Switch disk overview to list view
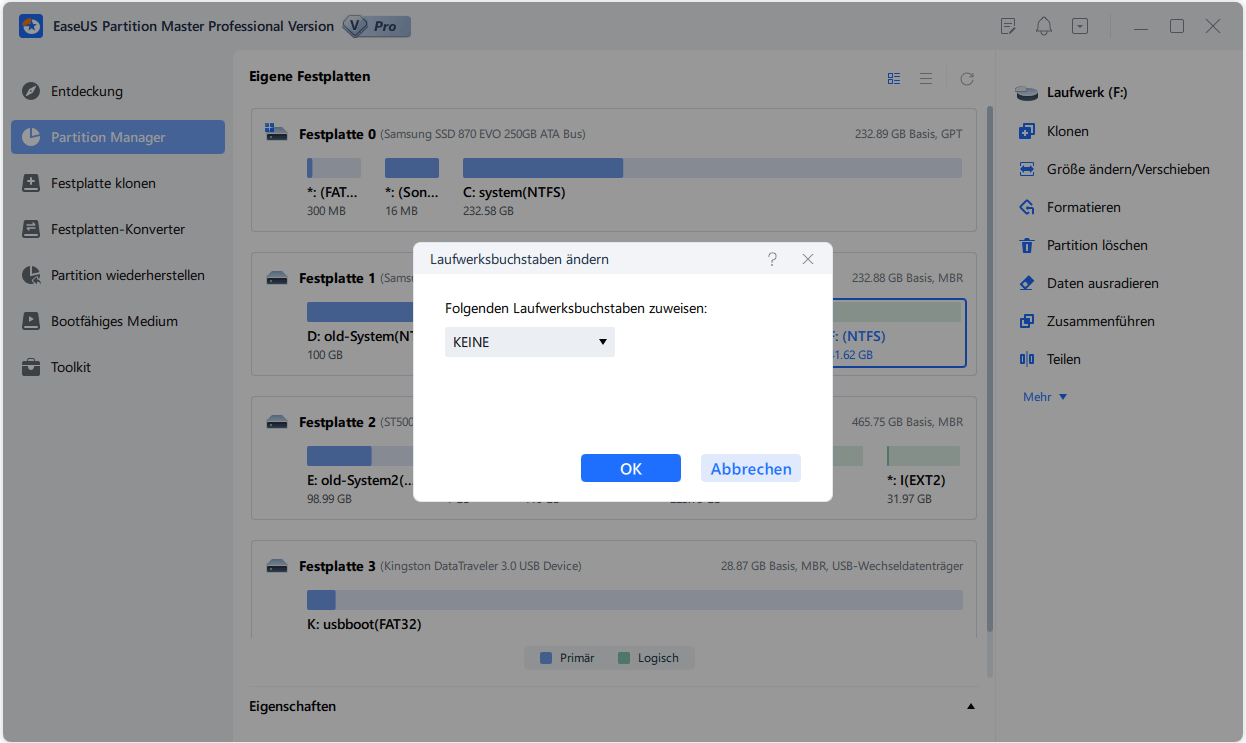1246x743 pixels. pos(925,77)
